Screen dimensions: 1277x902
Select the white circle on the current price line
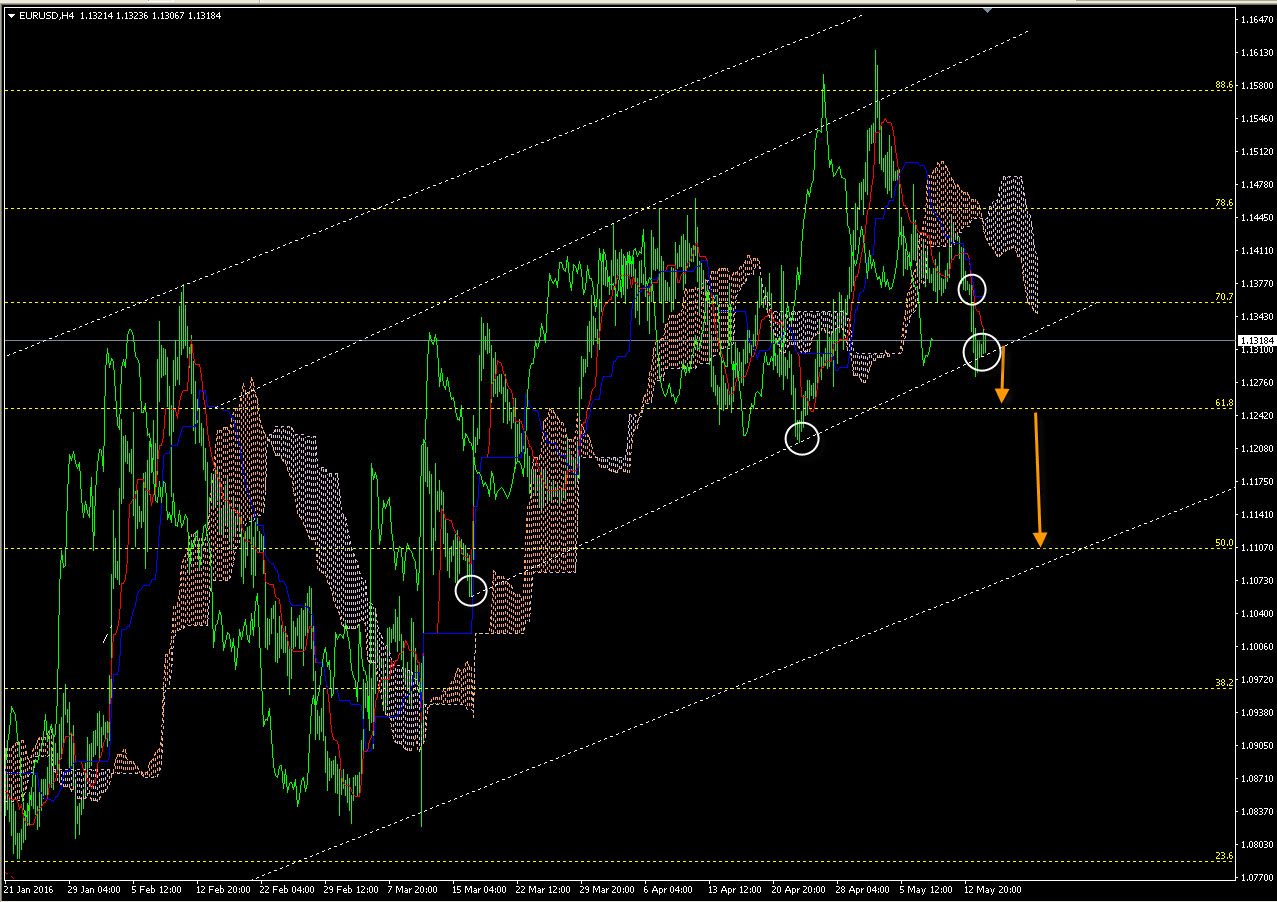(x=982, y=350)
